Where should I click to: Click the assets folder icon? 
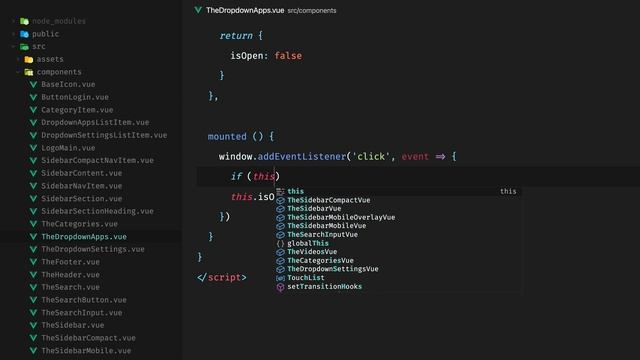tap(29, 60)
